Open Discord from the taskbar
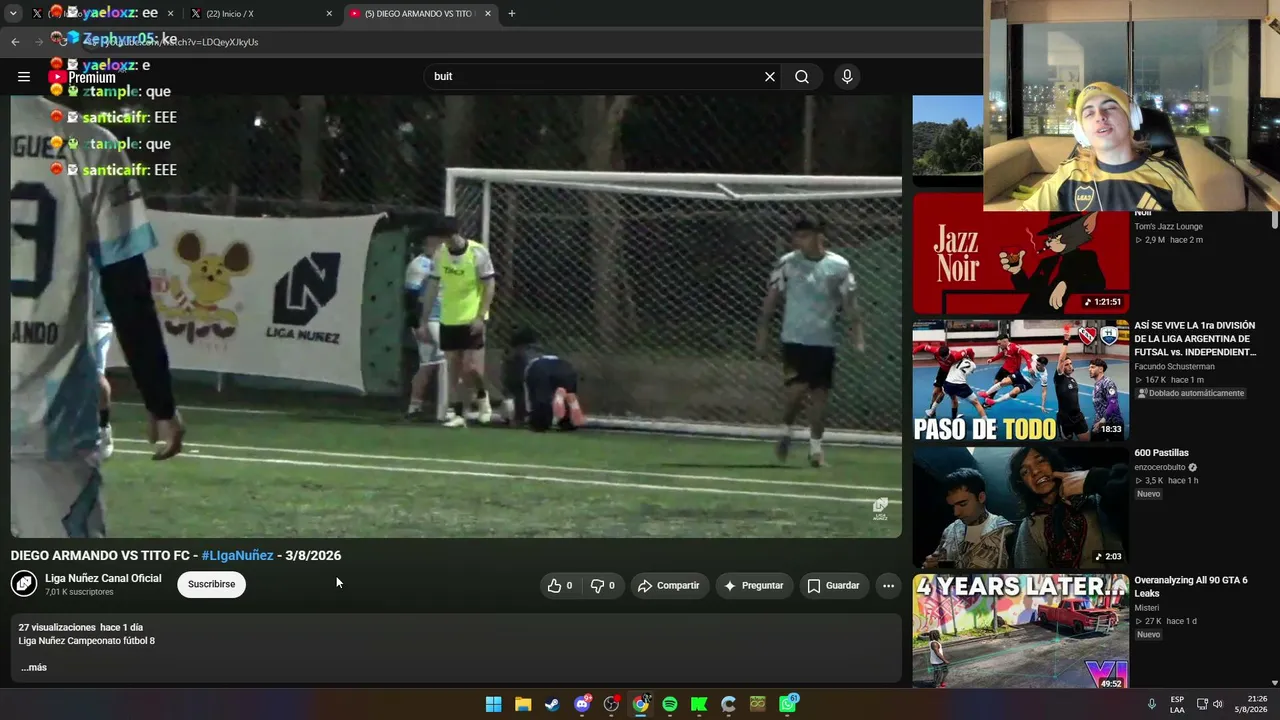The height and width of the screenshot is (720, 1280). pos(582,704)
